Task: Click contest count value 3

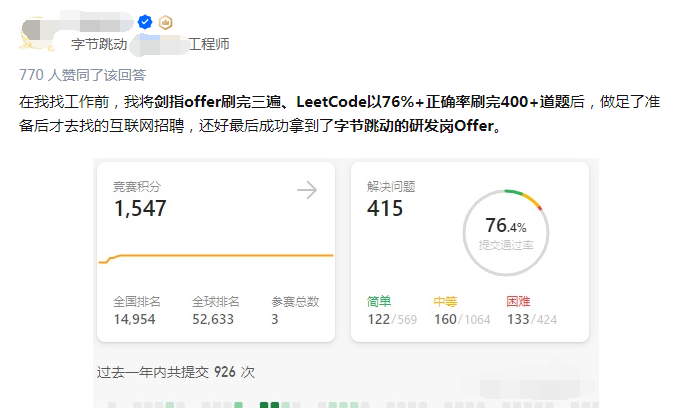Action: pyautogui.click(x=275, y=320)
